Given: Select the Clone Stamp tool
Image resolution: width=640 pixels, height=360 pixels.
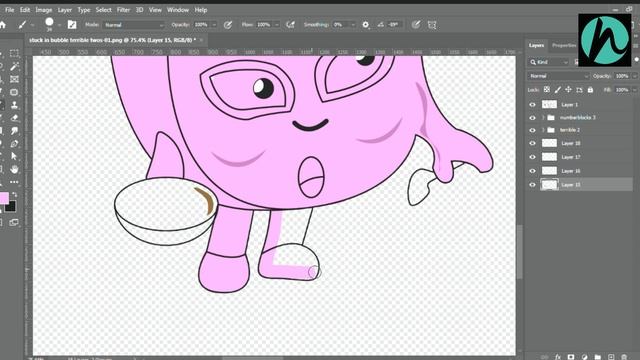Looking at the screenshot, I should [14, 105].
